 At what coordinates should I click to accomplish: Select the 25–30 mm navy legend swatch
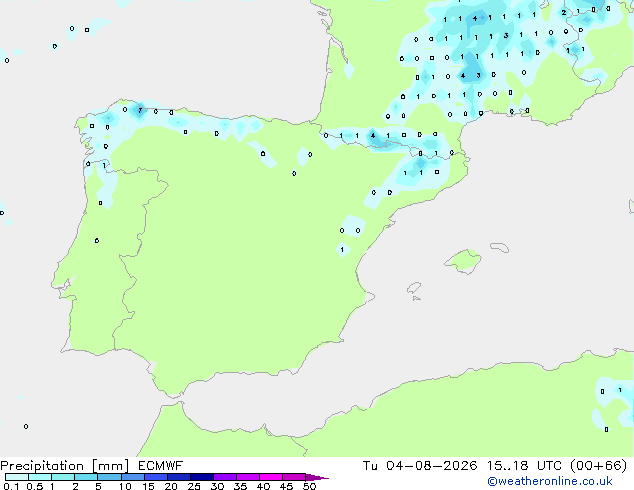click(202, 477)
